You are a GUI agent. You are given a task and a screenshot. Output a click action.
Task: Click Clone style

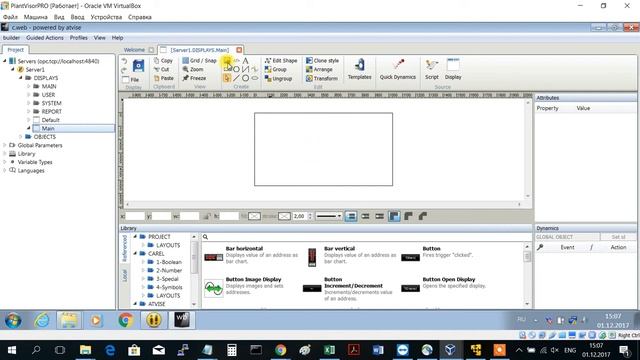[x=322, y=60]
